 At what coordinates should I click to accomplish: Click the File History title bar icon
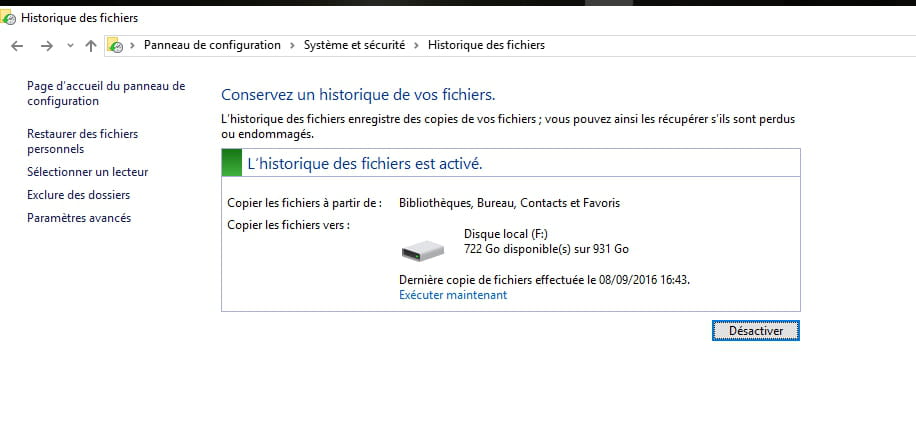click(9, 18)
